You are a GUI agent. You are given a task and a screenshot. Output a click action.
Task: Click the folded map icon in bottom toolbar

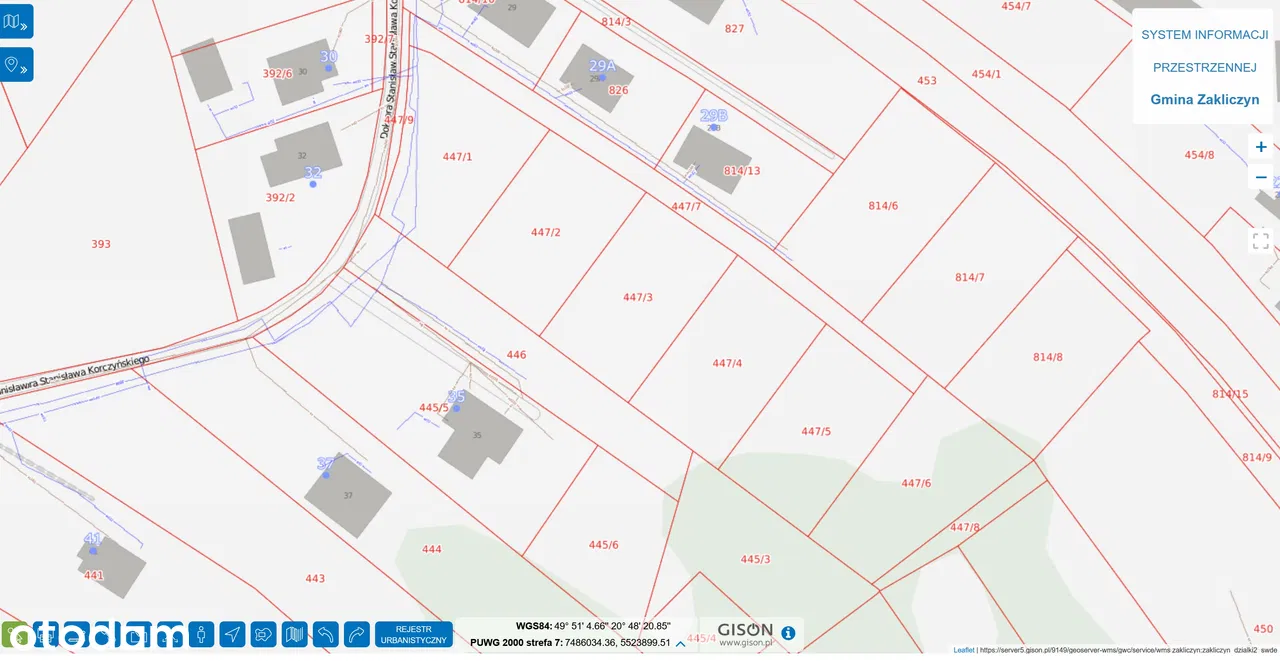click(x=295, y=634)
